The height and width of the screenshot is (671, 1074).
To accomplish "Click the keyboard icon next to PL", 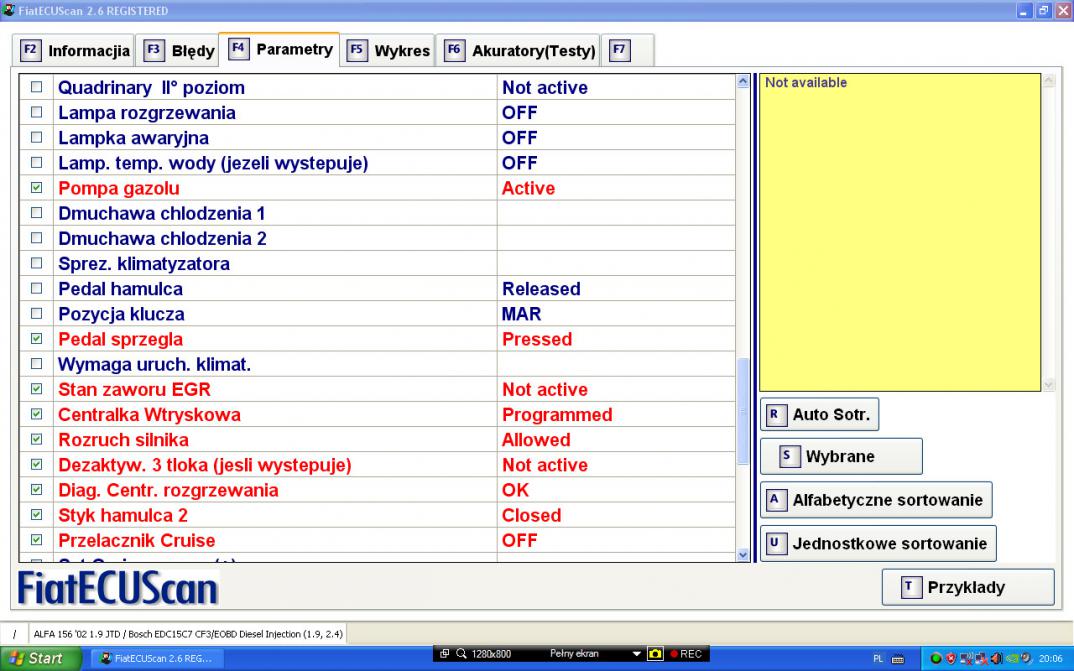I will [897, 658].
